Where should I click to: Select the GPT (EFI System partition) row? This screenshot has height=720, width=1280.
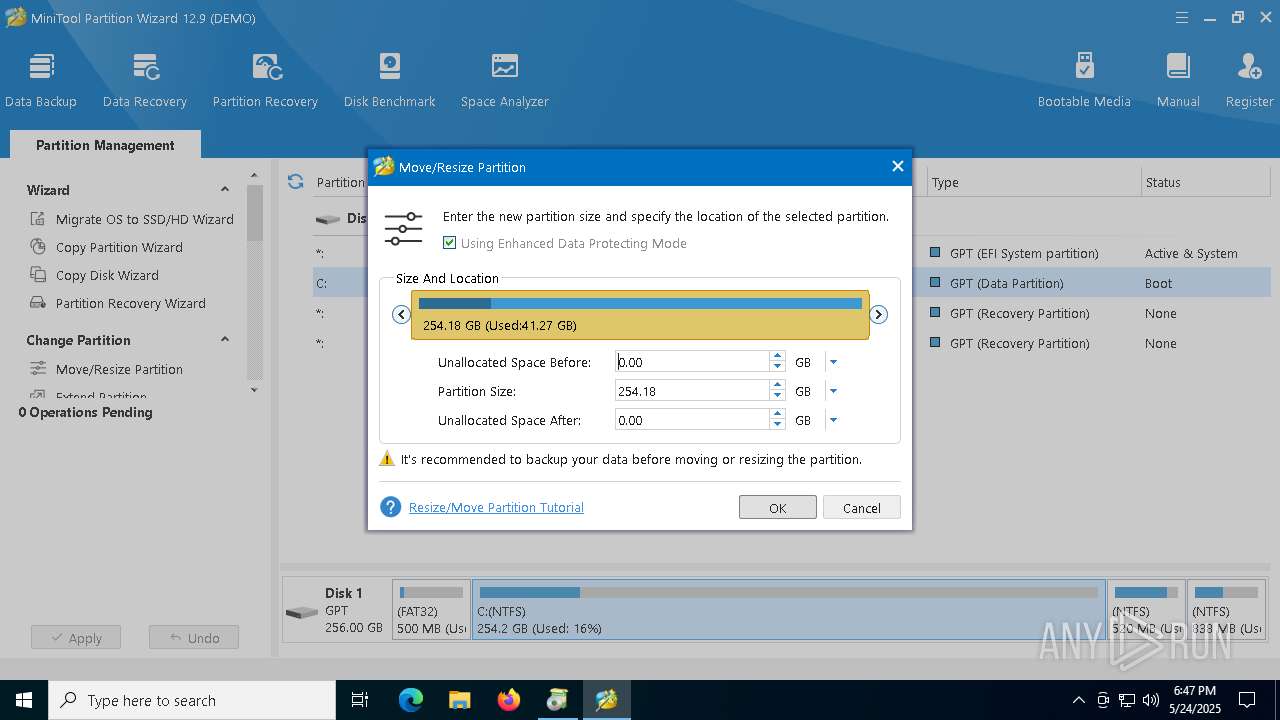(1024, 253)
